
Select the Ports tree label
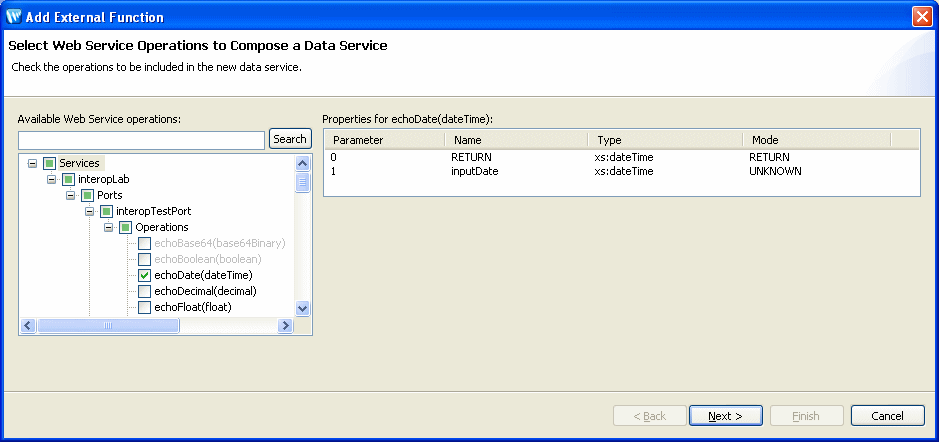coord(110,196)
